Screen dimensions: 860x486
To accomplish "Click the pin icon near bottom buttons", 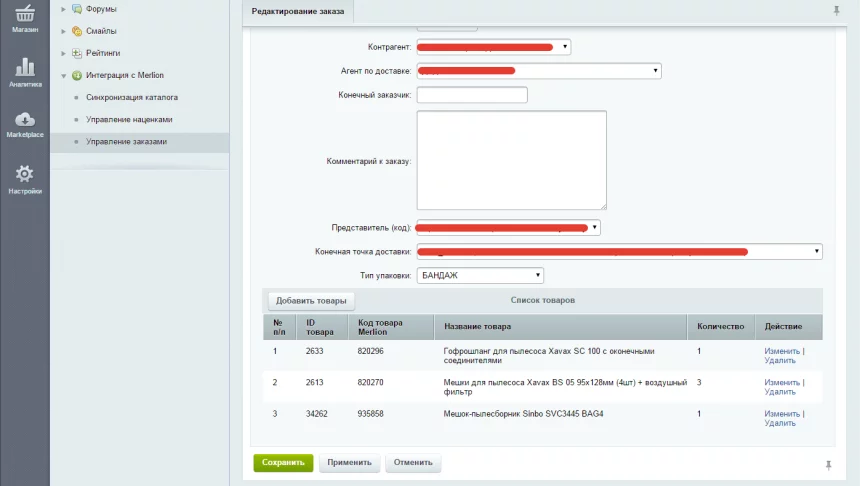I will coord(828,464).
